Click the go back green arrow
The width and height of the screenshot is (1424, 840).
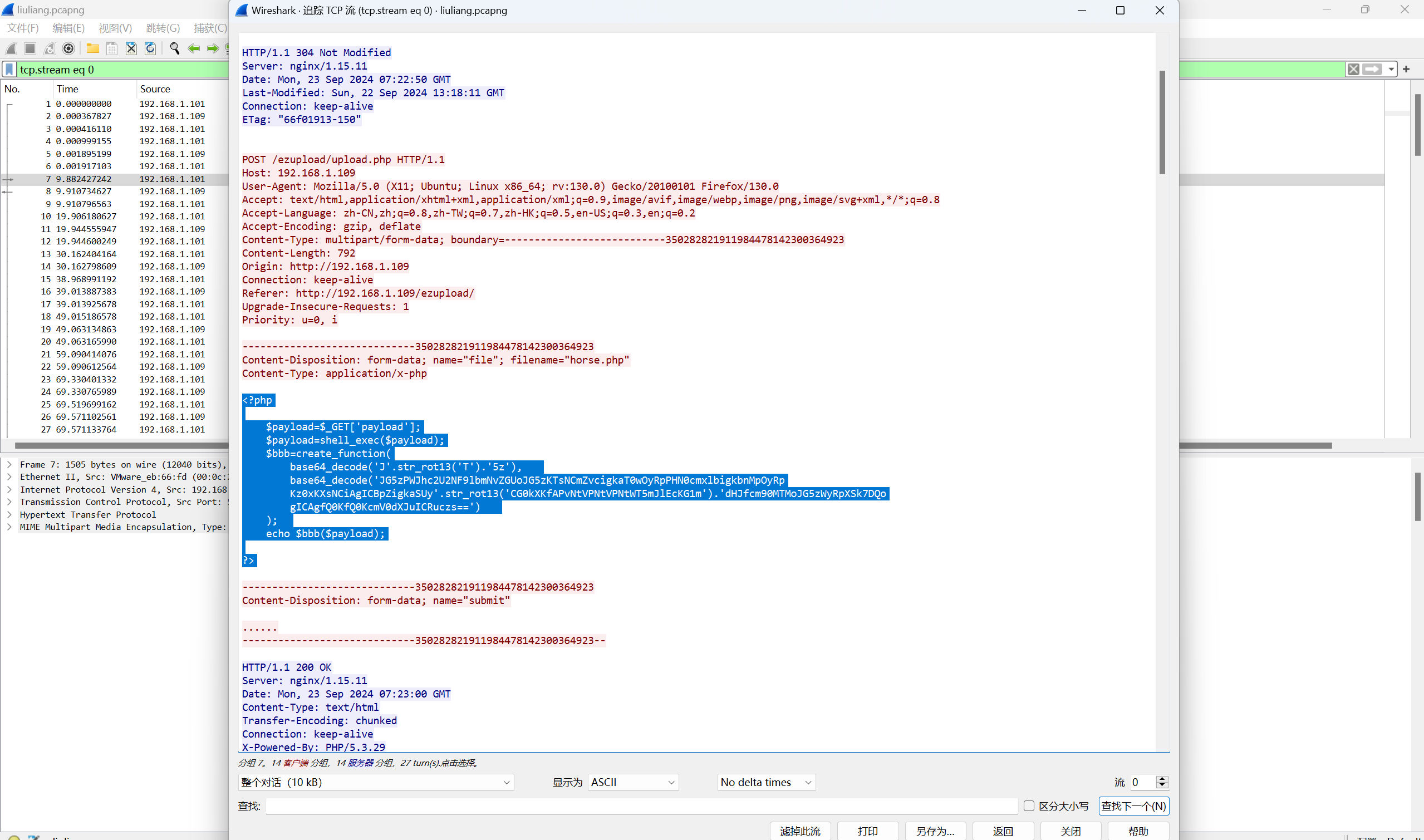click(194, 48)
